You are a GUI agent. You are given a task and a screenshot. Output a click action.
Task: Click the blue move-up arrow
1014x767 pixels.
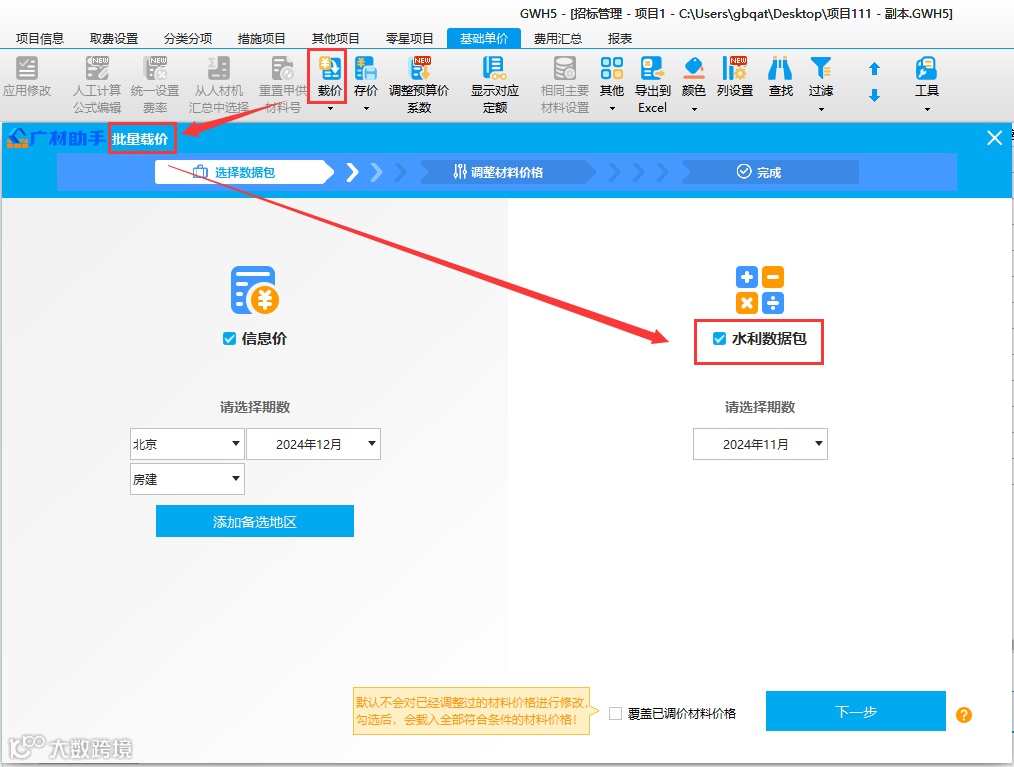pyautogui.click(x=874, y=69)
